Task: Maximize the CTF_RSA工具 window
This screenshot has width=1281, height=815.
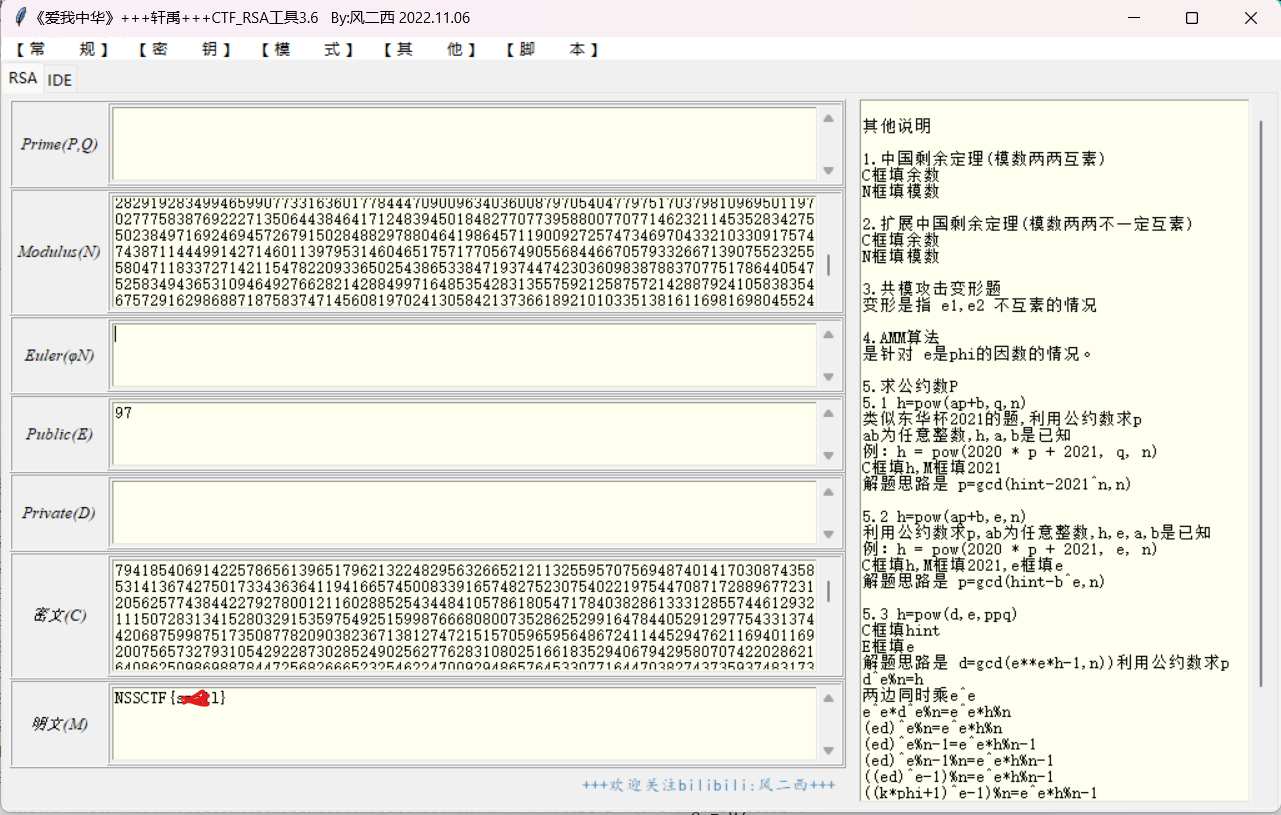Action: [x=1192, y=18]
